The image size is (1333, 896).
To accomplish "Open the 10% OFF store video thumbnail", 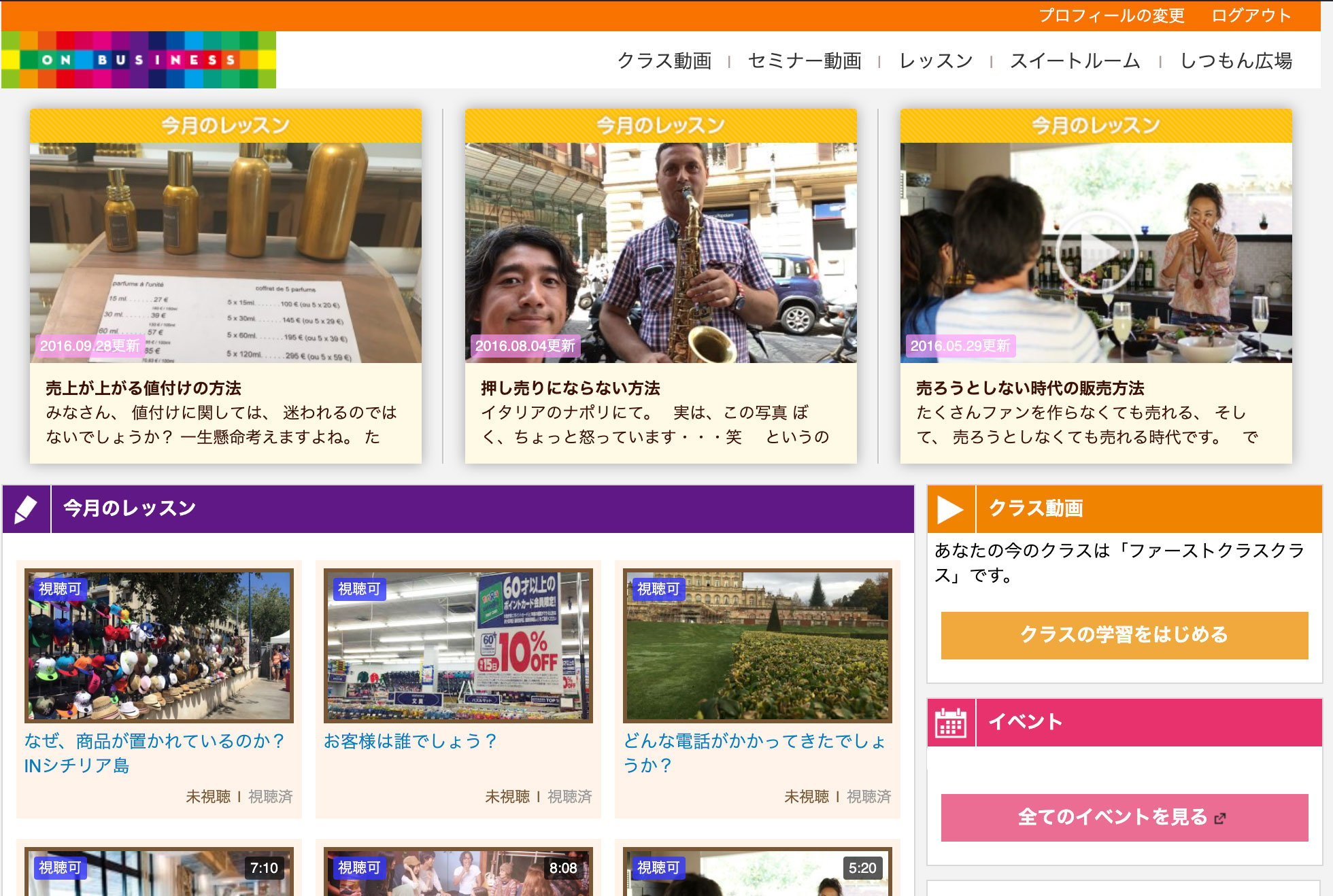I will pos(458,646).
